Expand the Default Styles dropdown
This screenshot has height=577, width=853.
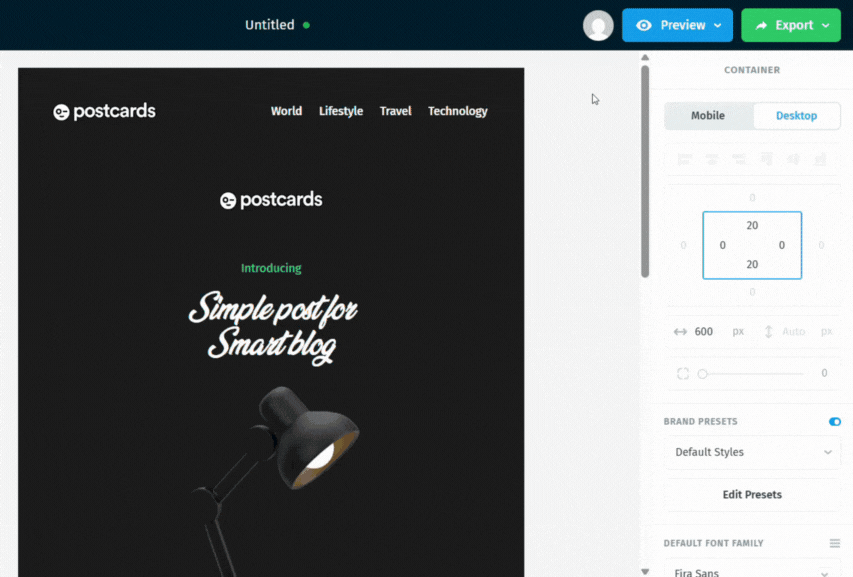752,452
